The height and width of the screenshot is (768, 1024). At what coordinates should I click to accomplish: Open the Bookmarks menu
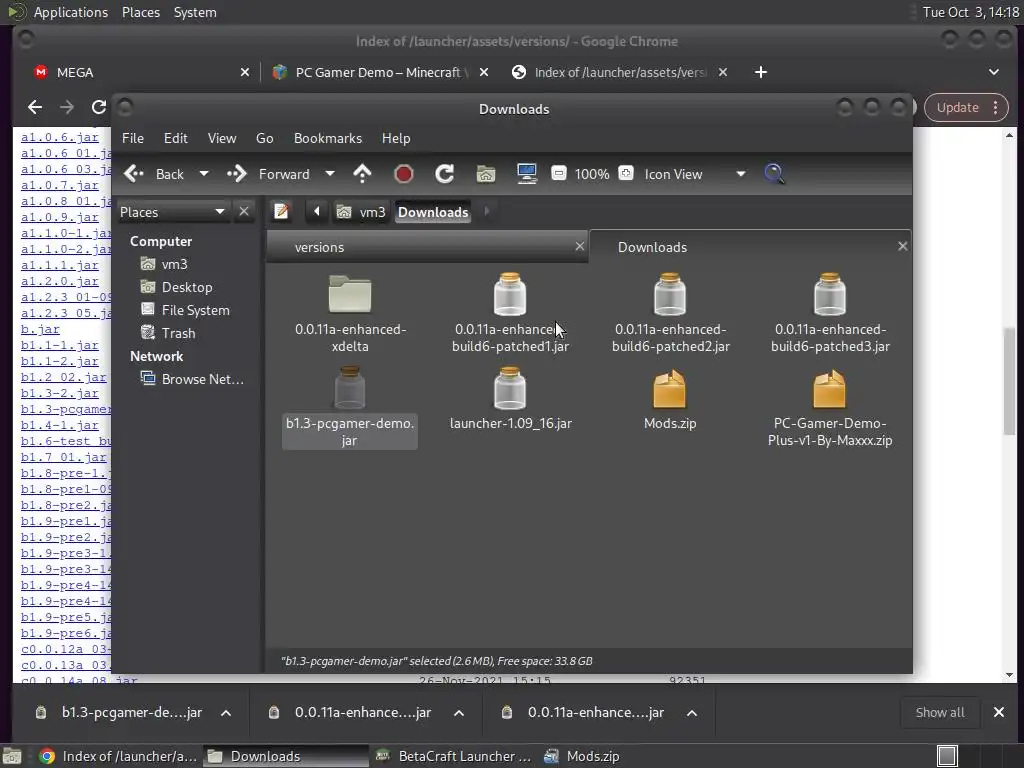[x=328, y=138]
